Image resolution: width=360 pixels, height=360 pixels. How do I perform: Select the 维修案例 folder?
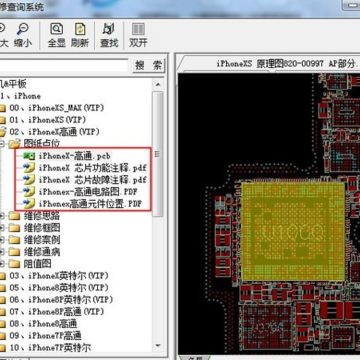tap(42, 240)
